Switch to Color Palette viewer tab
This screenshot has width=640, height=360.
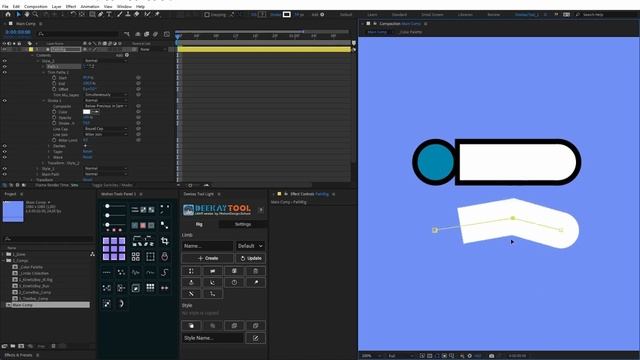[411, 32]
